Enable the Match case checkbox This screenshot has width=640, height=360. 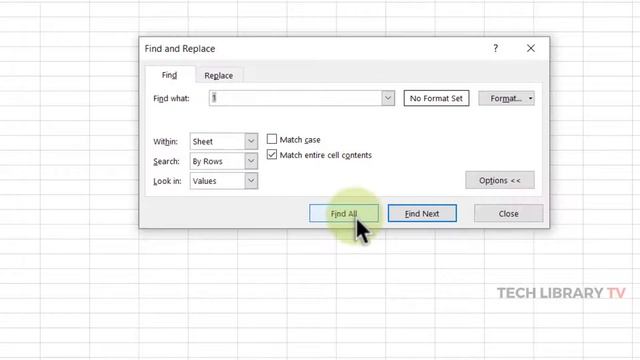(x=272, y=139)
